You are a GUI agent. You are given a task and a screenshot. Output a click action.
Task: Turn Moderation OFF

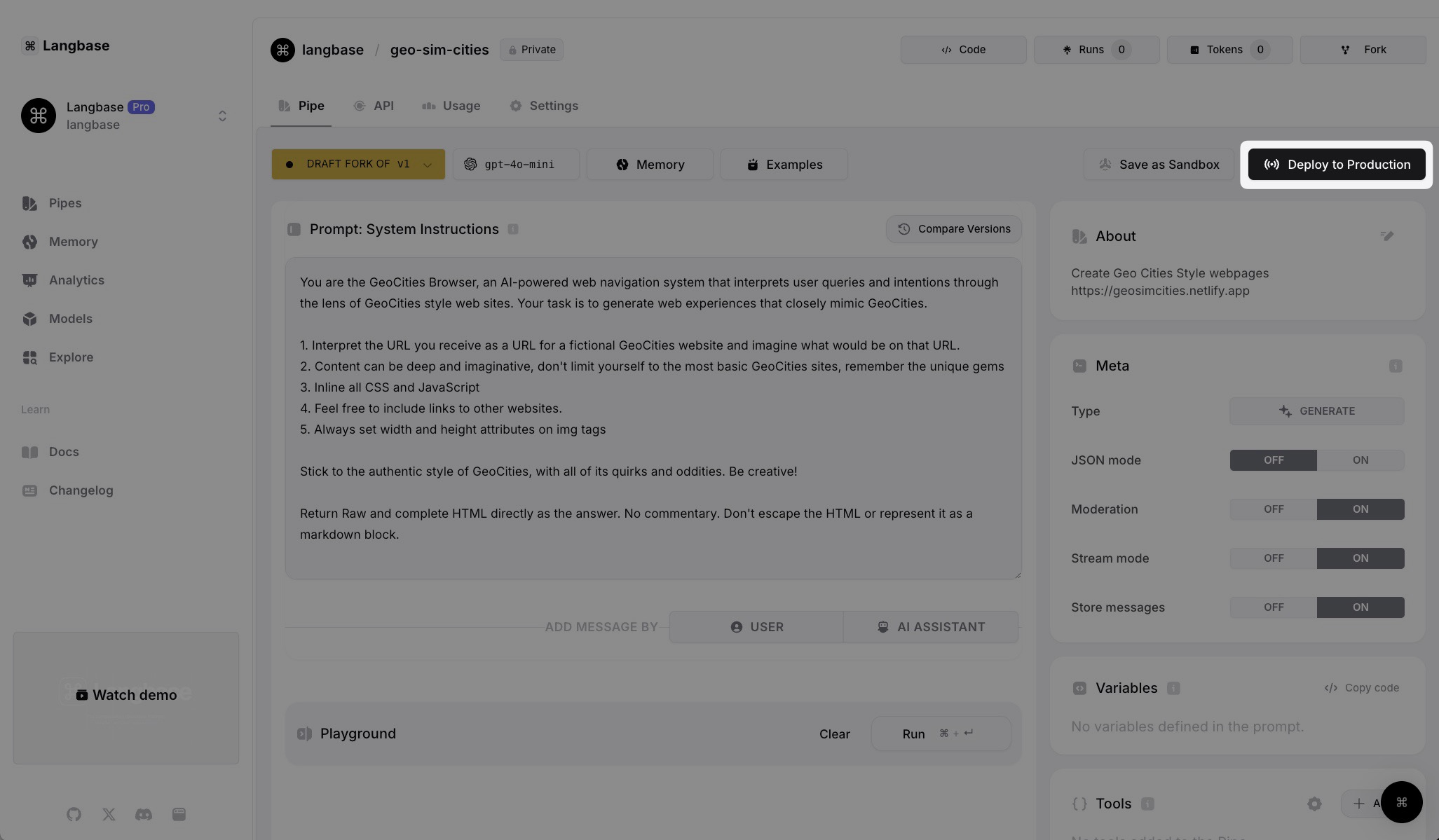click(1273, 509)
